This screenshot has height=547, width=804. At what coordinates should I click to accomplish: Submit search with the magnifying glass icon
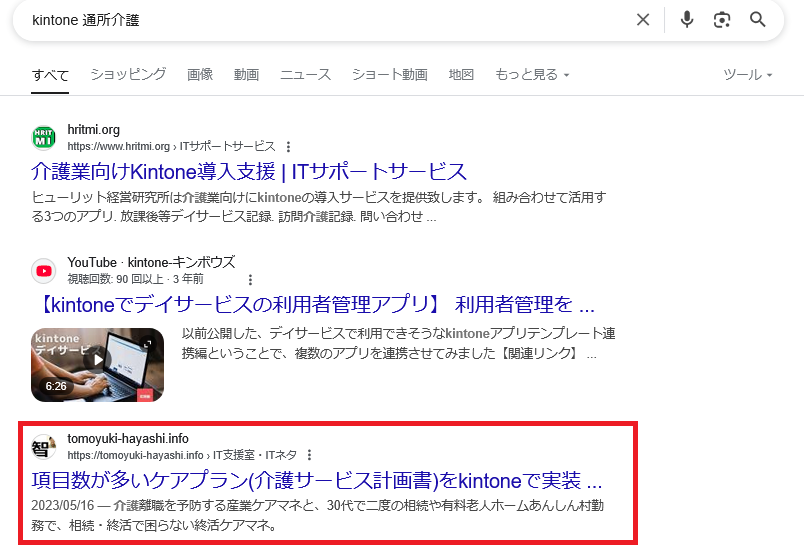pyautogui.click(x=757, y=20)
